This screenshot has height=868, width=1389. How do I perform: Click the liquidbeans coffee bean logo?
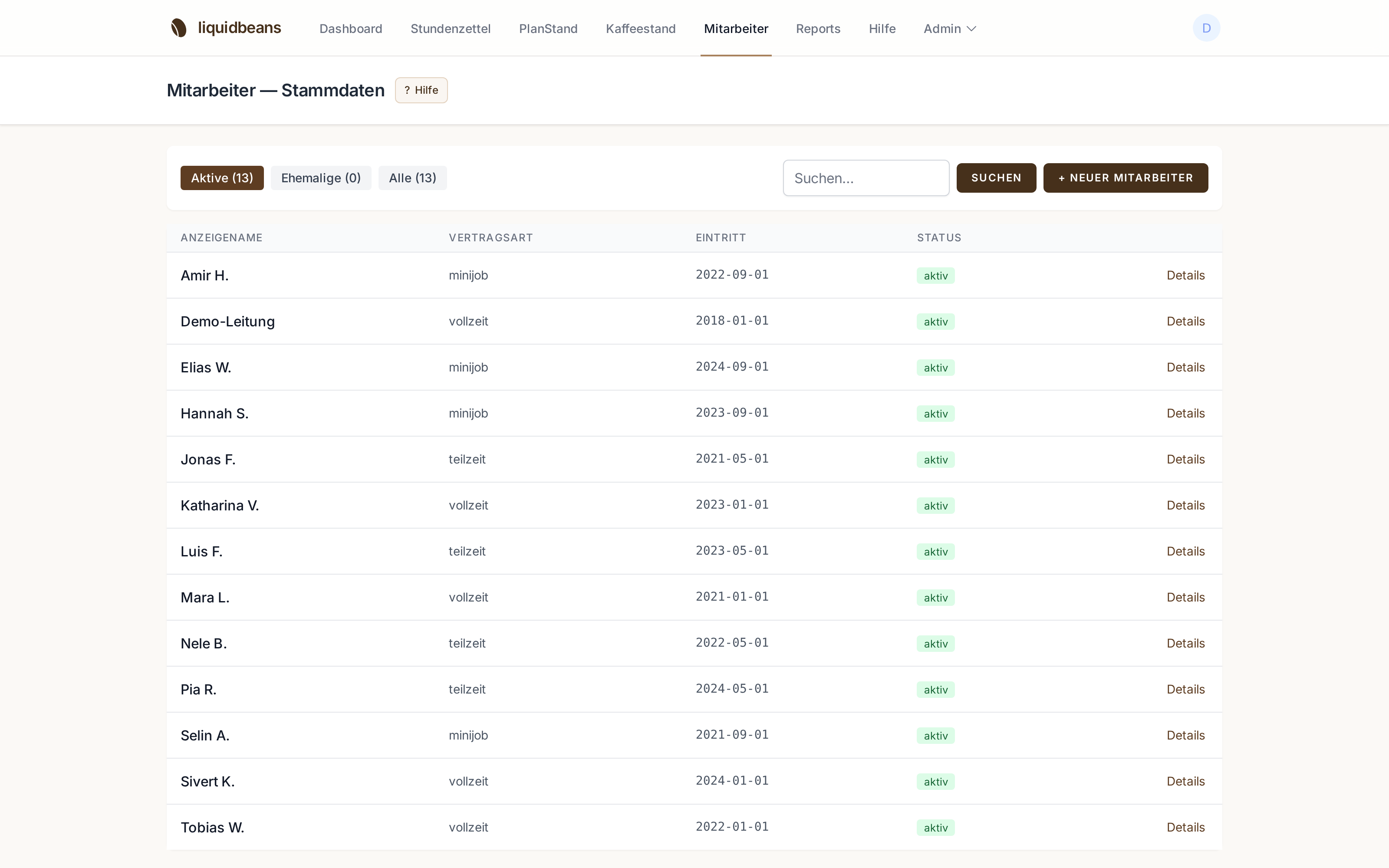[x=178, y=28]
